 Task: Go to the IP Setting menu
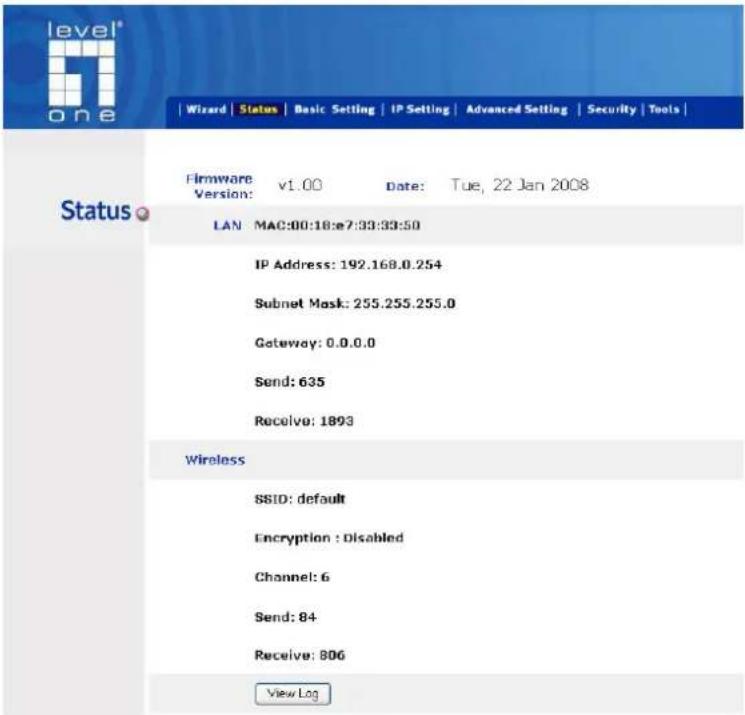click(x=420, y=109)
